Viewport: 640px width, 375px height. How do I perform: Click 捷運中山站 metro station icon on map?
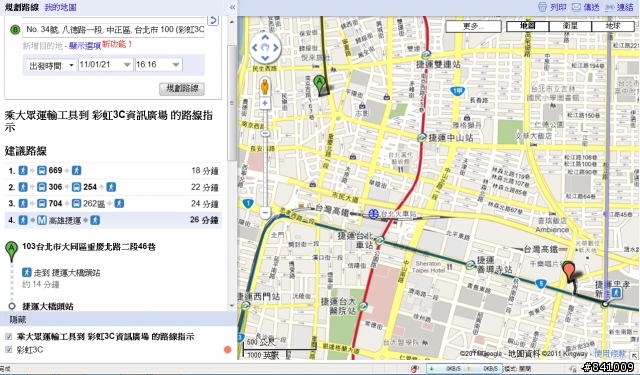click(x=422, y=138)
